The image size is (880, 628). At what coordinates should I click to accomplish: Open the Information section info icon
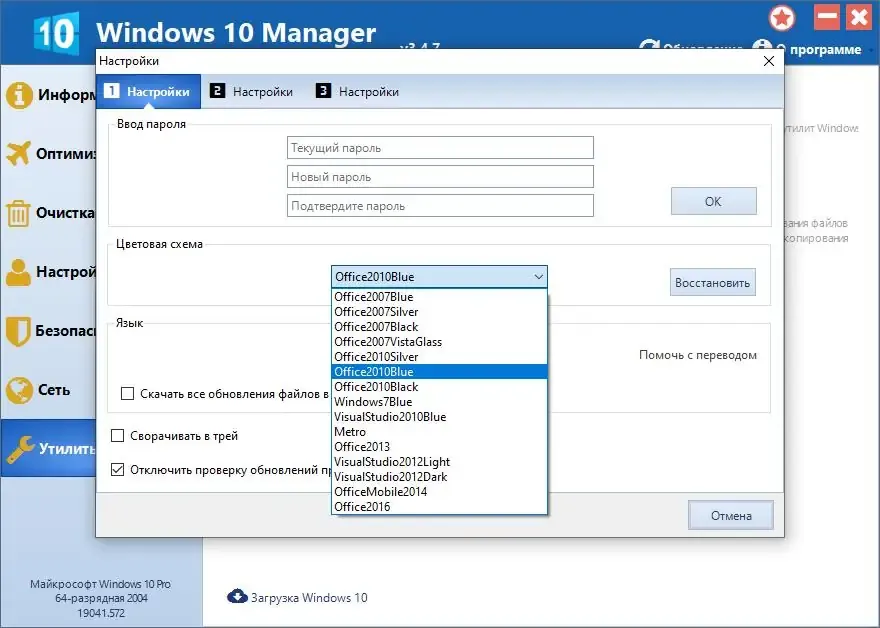coord(19,95)
